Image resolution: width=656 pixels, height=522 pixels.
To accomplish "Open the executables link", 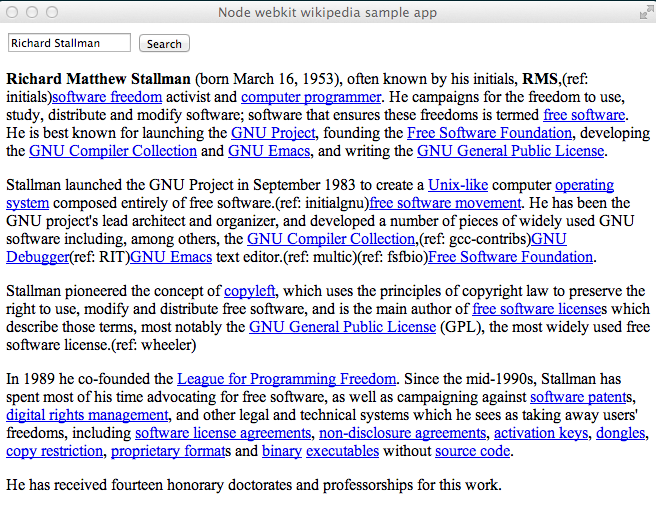I will (342, 451).
